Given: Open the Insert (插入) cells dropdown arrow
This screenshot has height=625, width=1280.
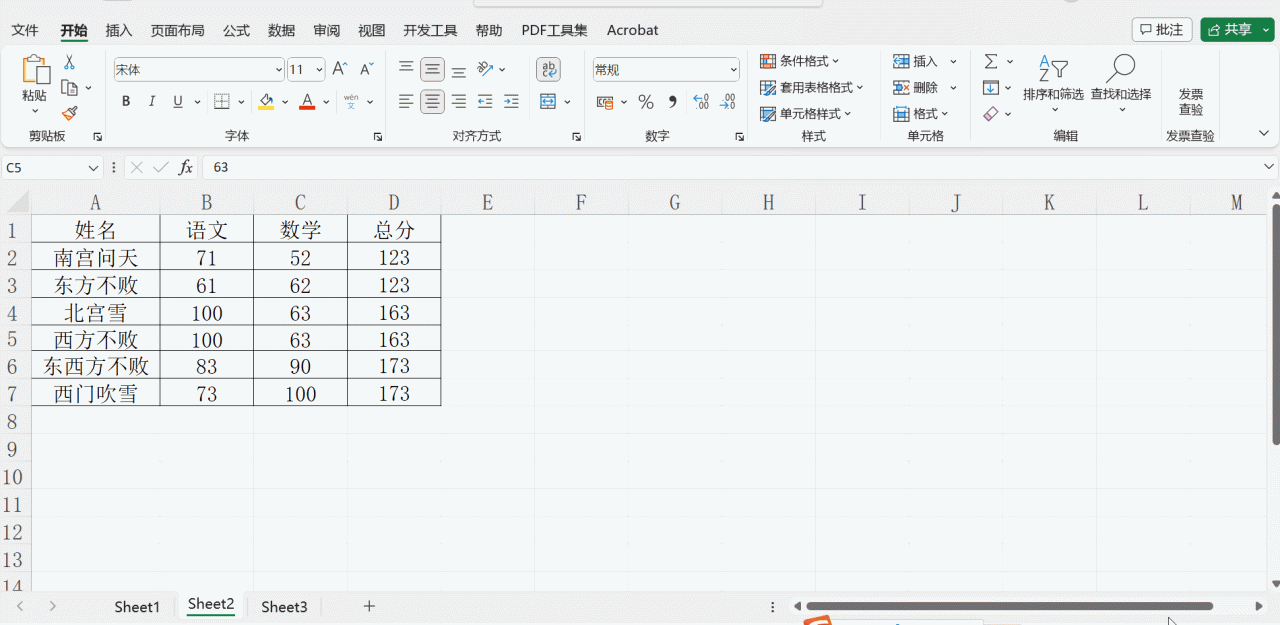Looking at the screenshot, I should click(953, 62).
